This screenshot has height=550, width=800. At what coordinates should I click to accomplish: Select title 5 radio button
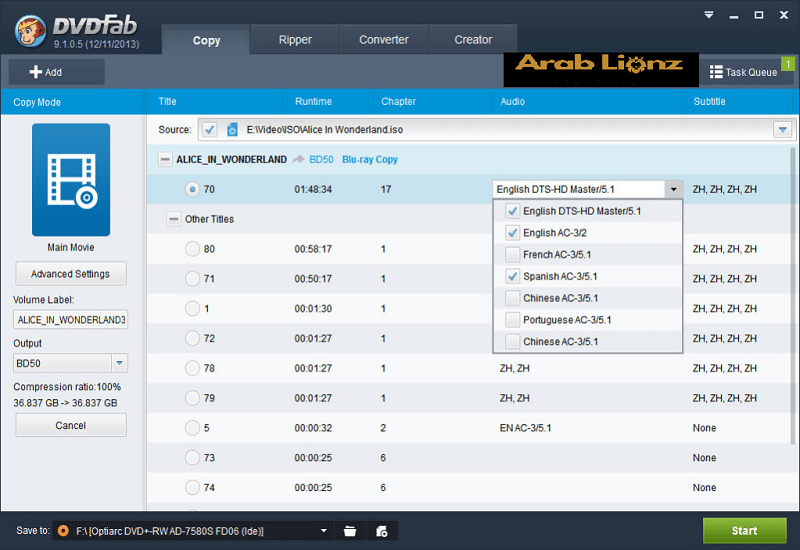click(192, 428)
